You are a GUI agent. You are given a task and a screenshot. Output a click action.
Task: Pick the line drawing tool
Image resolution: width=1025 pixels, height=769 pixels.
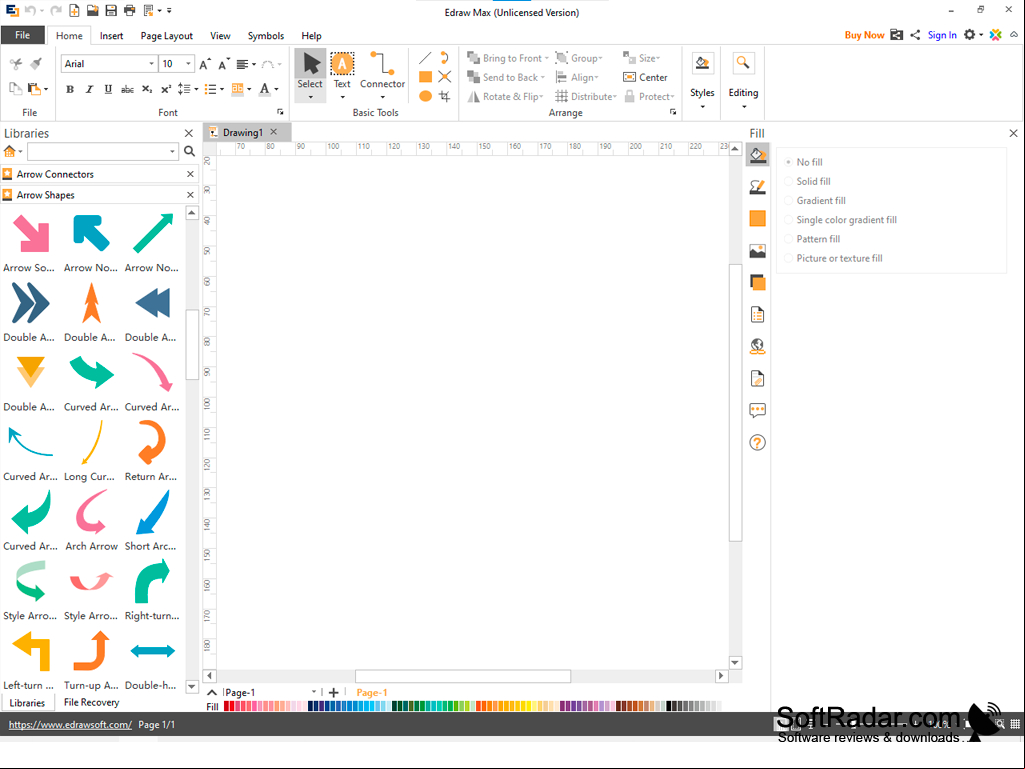pos(425,58)
